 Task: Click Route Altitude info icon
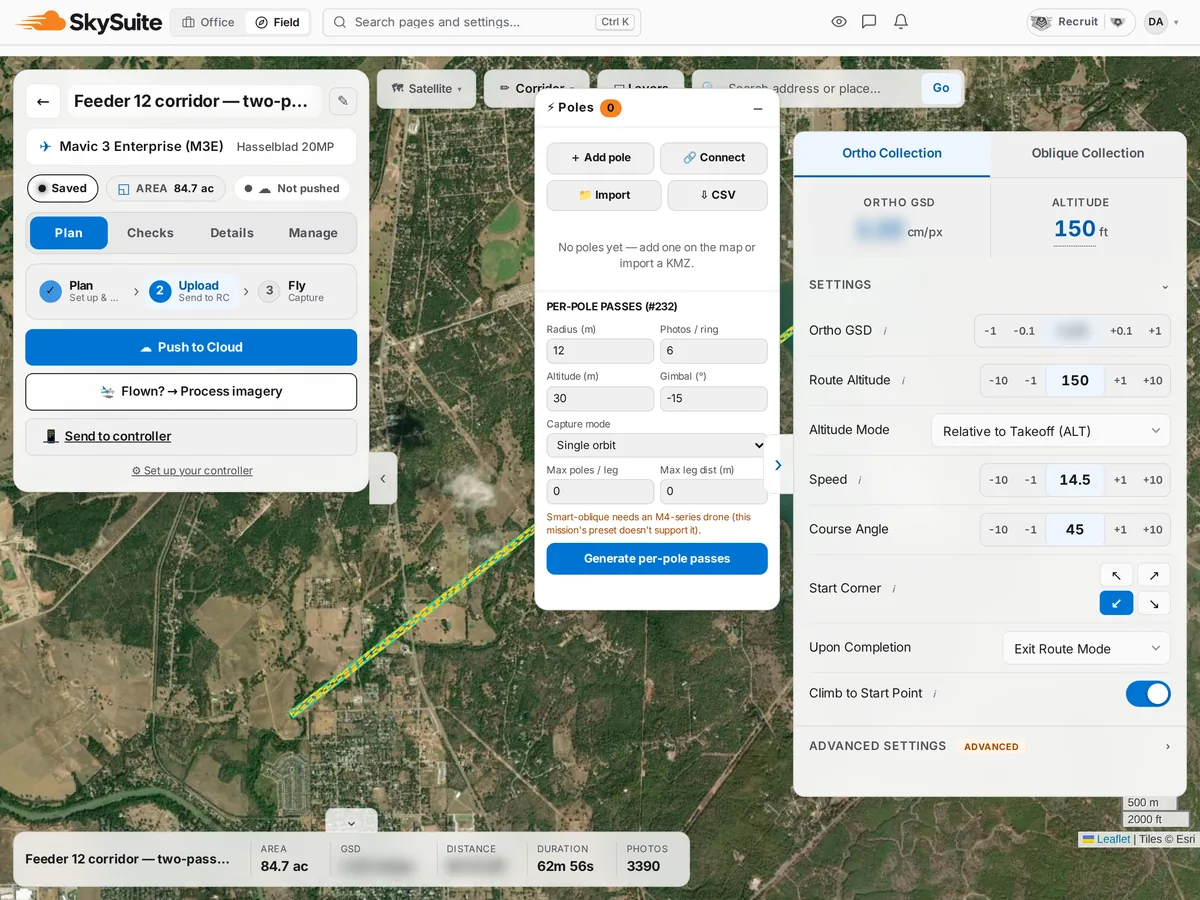(x=903, y=381)
